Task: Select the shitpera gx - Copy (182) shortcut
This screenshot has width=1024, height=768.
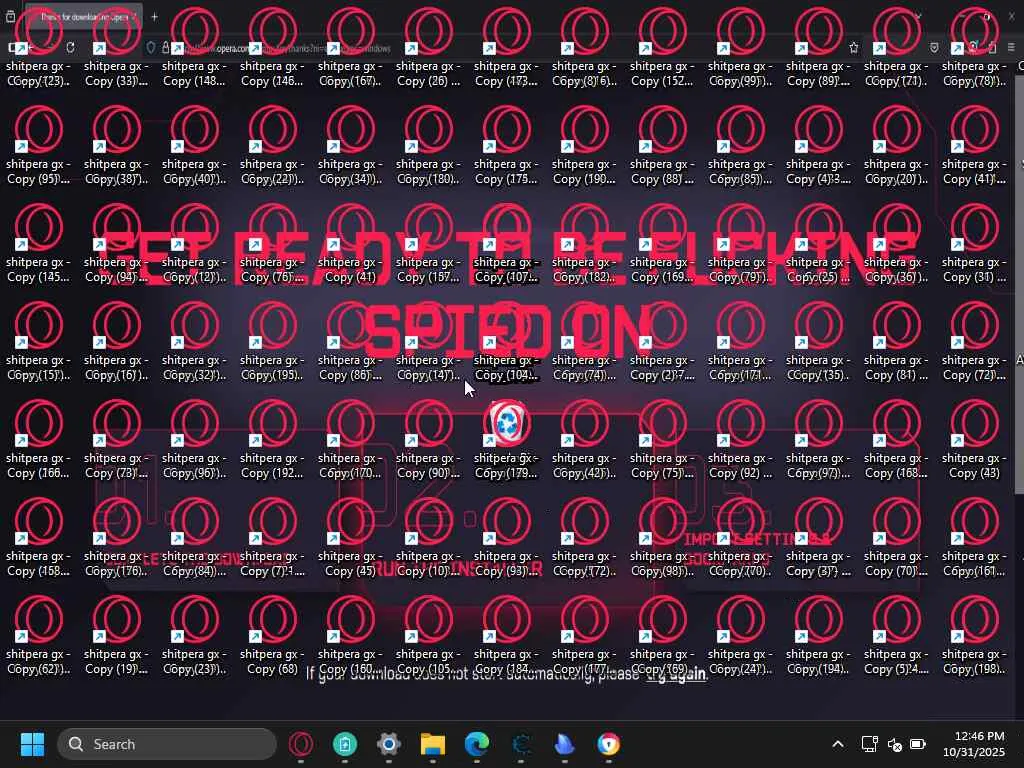Action: pos(584,243)
